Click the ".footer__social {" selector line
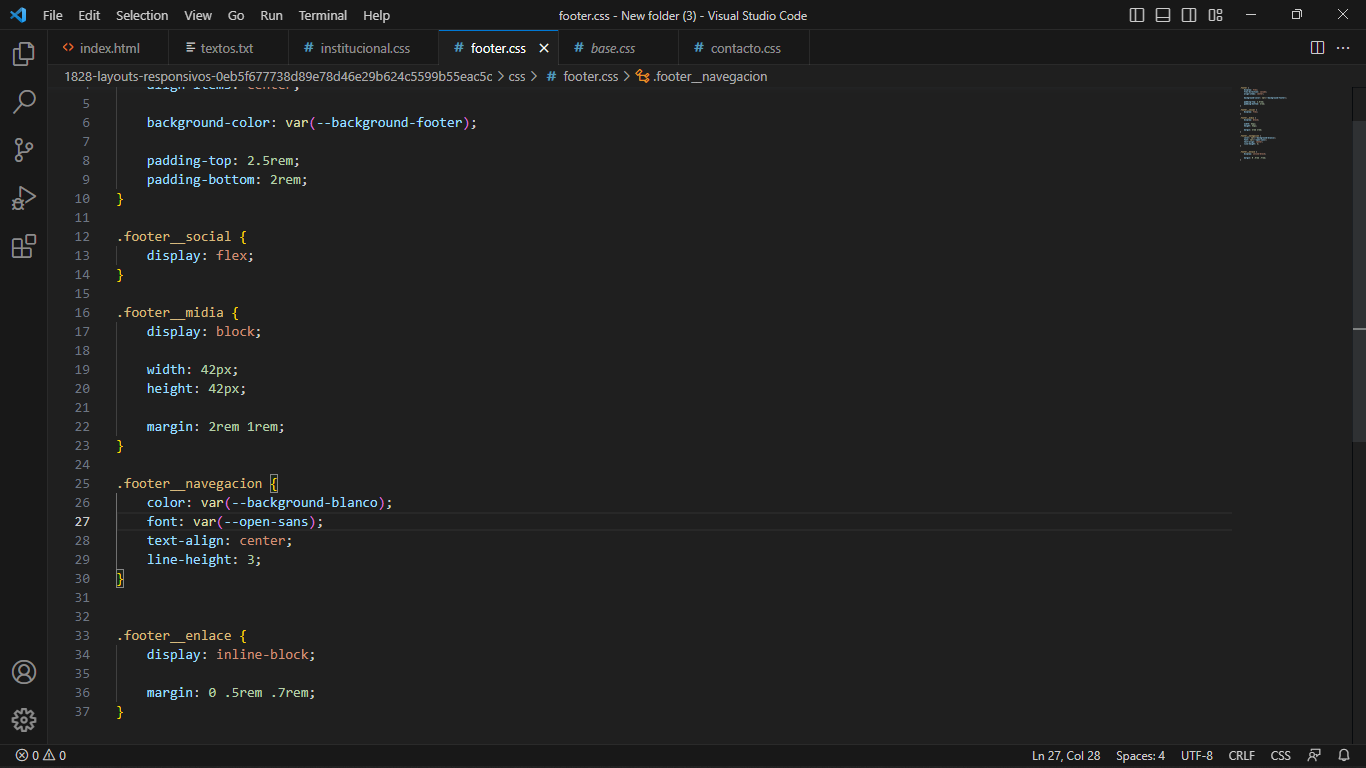Screen dimensions: 1366x768 point(181,237)
